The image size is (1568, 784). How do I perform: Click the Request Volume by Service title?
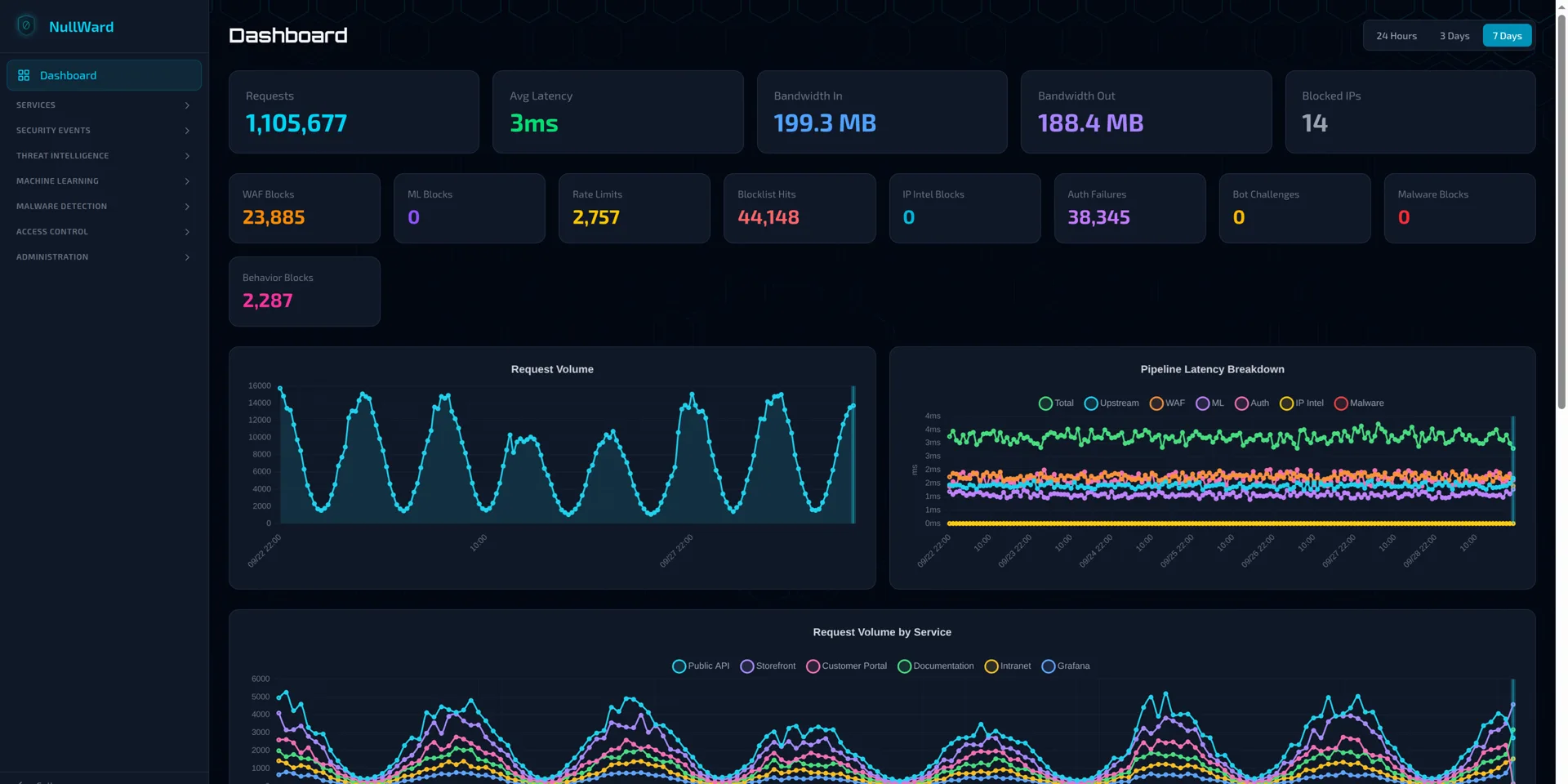tap(882, 632)
